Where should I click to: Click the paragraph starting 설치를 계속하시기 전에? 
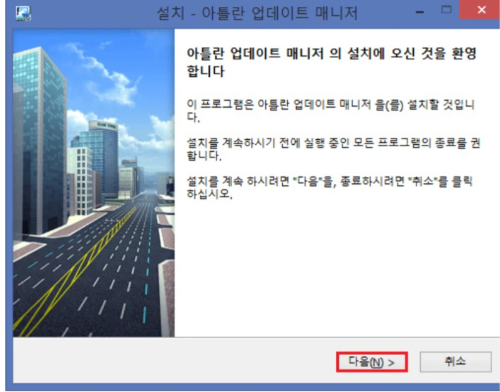(333, 149)
